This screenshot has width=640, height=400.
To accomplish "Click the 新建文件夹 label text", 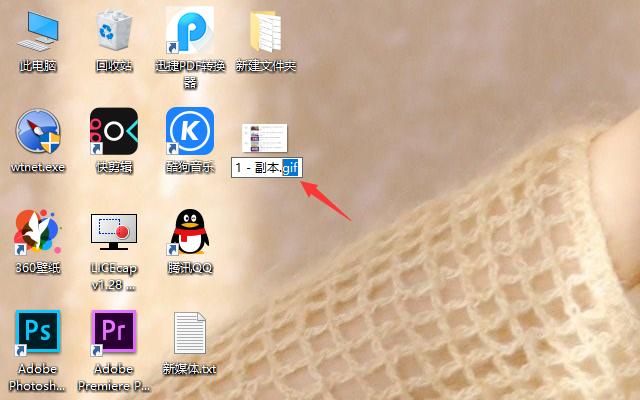I will click(266, 66).
